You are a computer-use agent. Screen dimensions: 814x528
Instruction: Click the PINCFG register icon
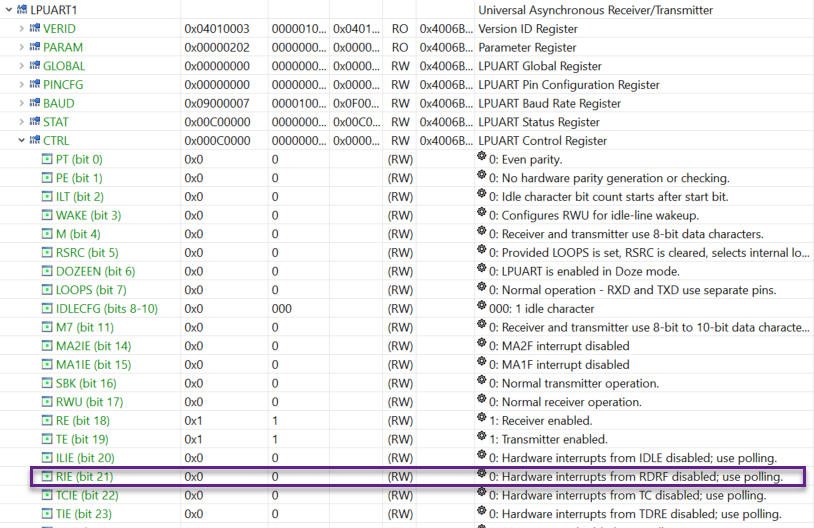[35, 84]
